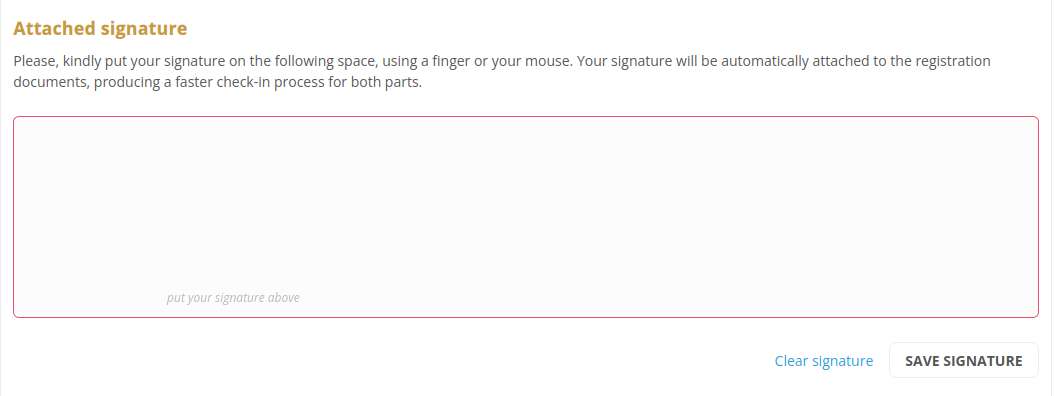The image size is (1058, 396).
Task: Click the word 'signature' in the gold heading
Action: coord(144,30)
